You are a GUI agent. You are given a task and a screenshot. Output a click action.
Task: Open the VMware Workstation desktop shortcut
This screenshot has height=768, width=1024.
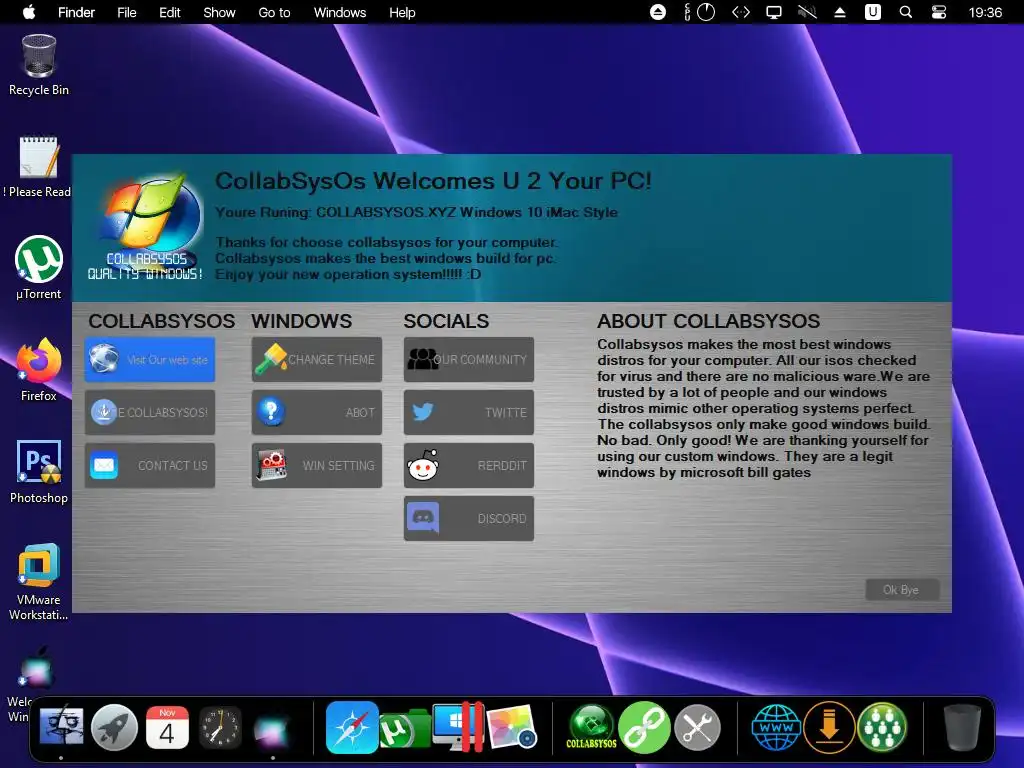[39, 581]
